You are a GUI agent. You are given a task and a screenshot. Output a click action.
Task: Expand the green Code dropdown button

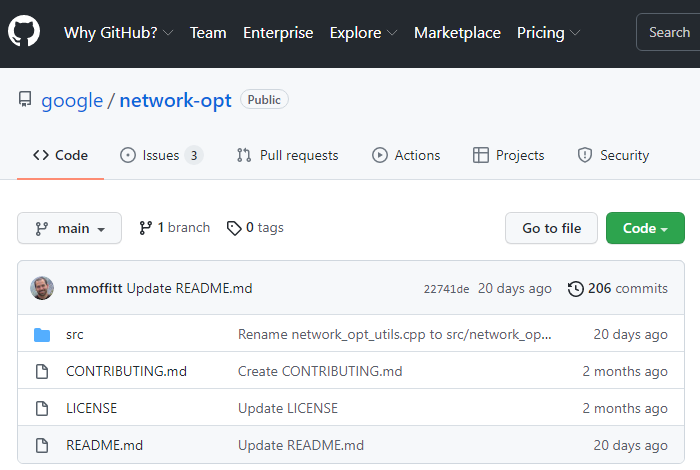click(645, 228)
